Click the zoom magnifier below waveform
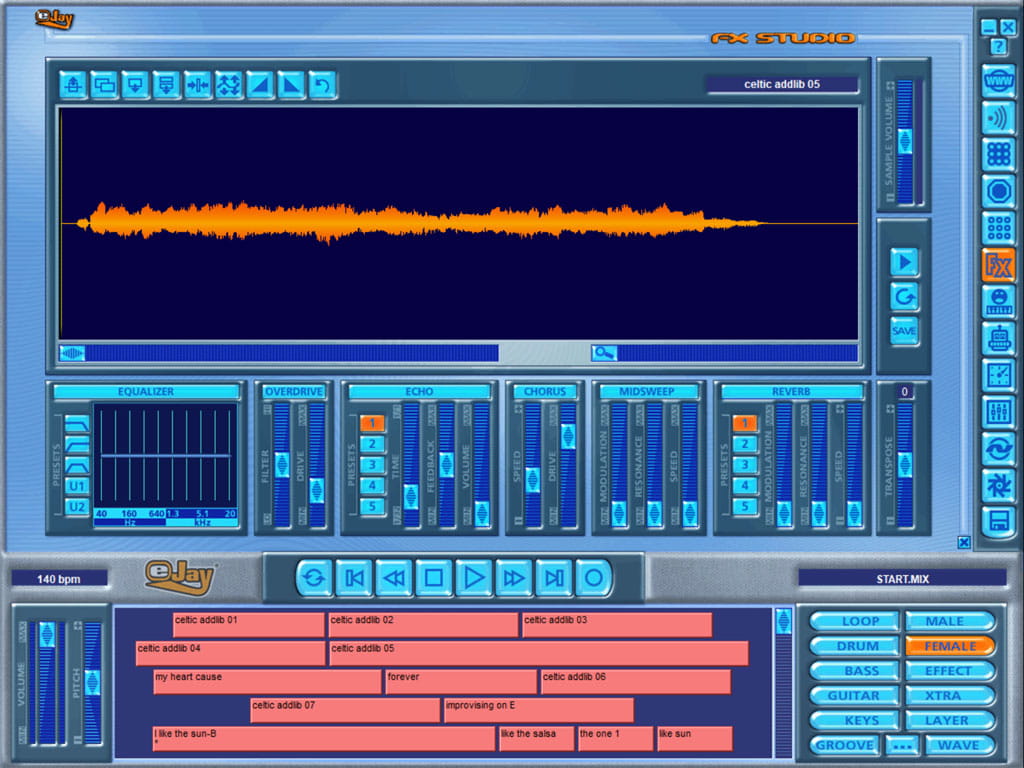The width and height of the screenshot is (1024, 768). click(604, 352)
